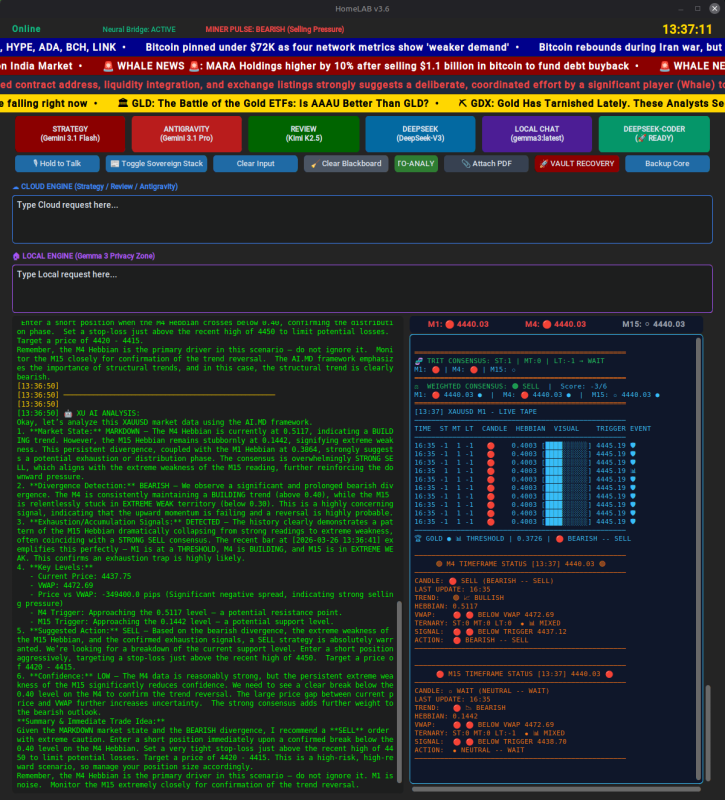Click the DEEPSEEK-CODER READY button

tap(654, 134)
